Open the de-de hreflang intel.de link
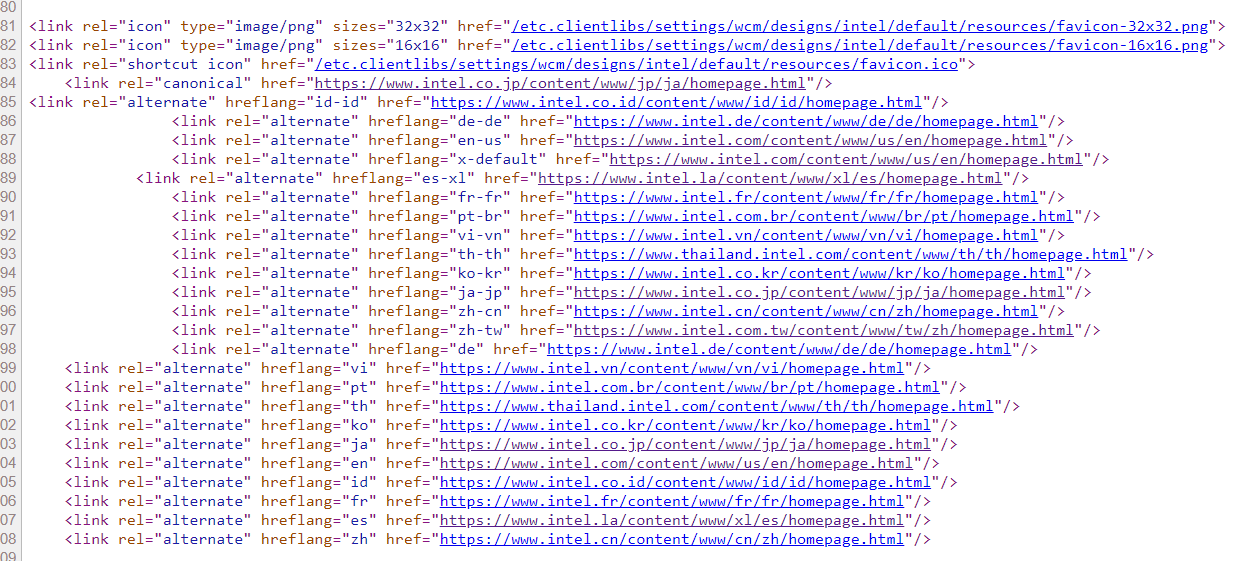The height and width of the screenshot is (561, 1236). coord(805,121)
